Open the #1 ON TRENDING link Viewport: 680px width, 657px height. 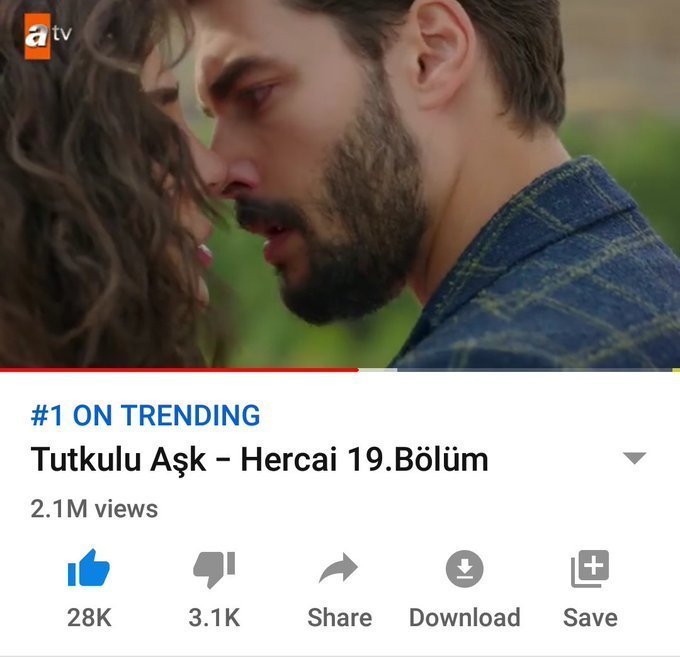coord(145,415)
